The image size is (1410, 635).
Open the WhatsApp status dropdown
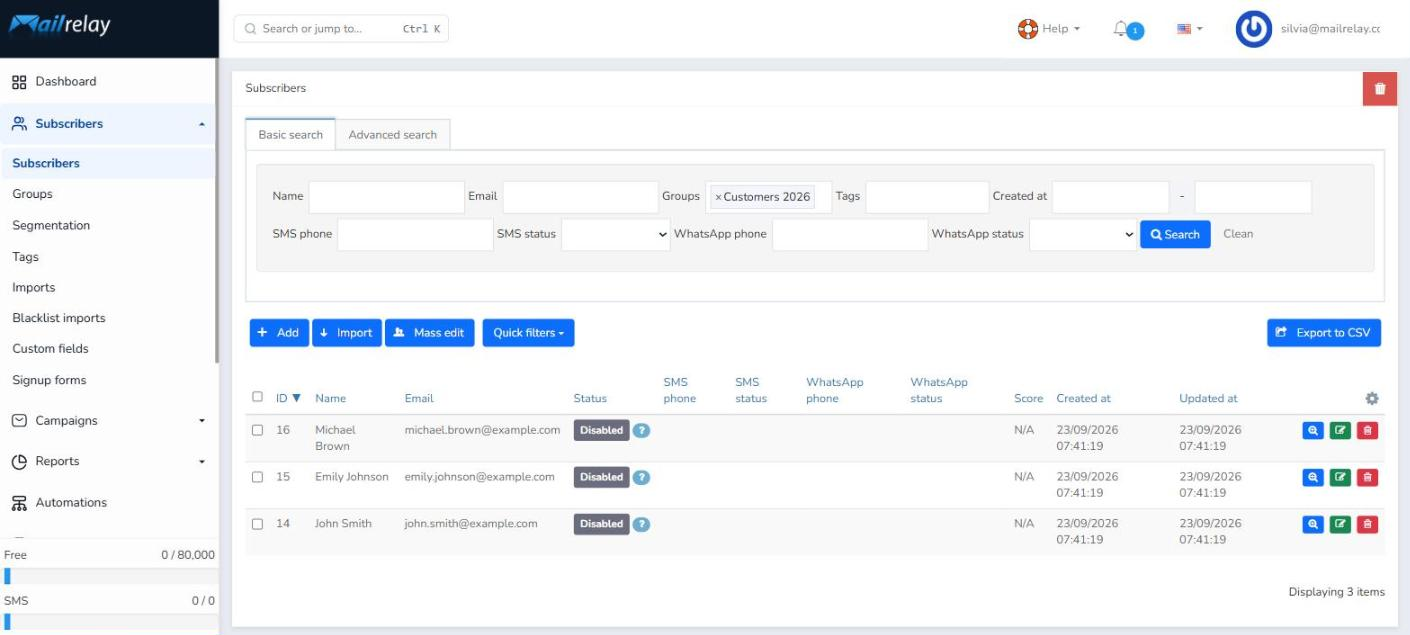pos(1083,234)
